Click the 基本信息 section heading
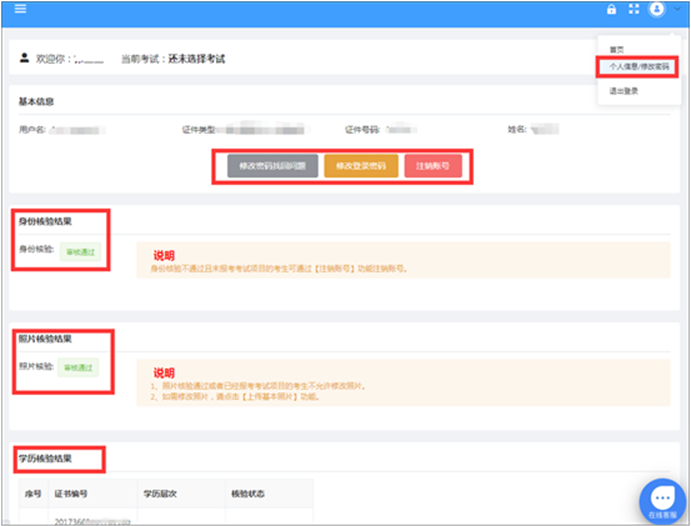 tap(36, 101)
